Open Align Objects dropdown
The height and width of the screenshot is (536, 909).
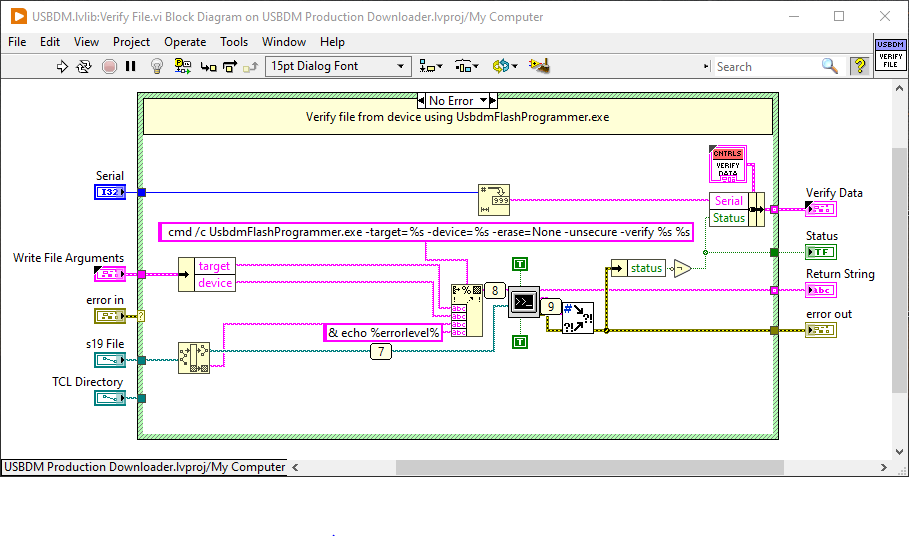point(431,66)
